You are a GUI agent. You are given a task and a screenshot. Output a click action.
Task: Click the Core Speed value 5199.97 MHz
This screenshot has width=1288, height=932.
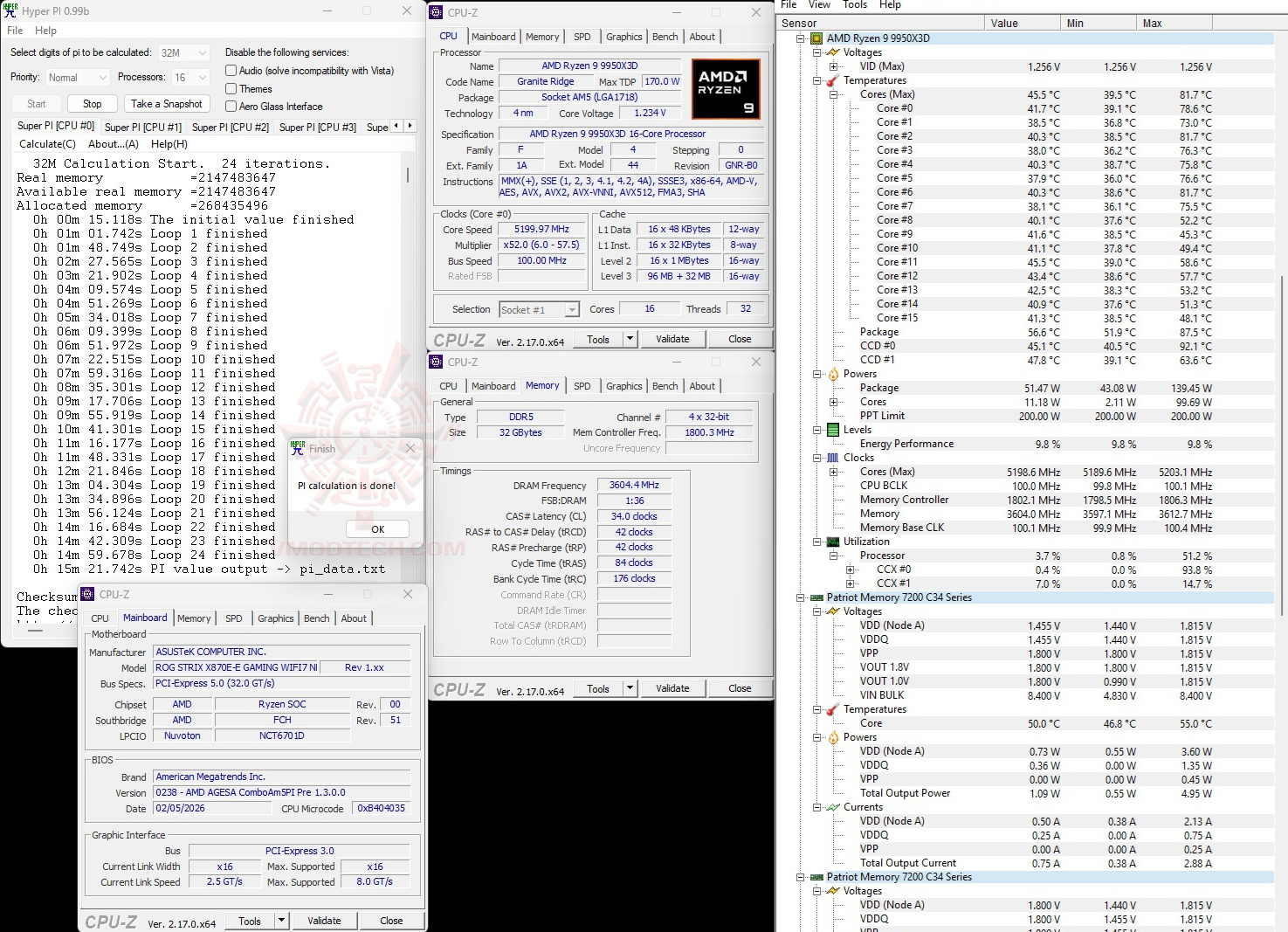[x=541, y=230]
